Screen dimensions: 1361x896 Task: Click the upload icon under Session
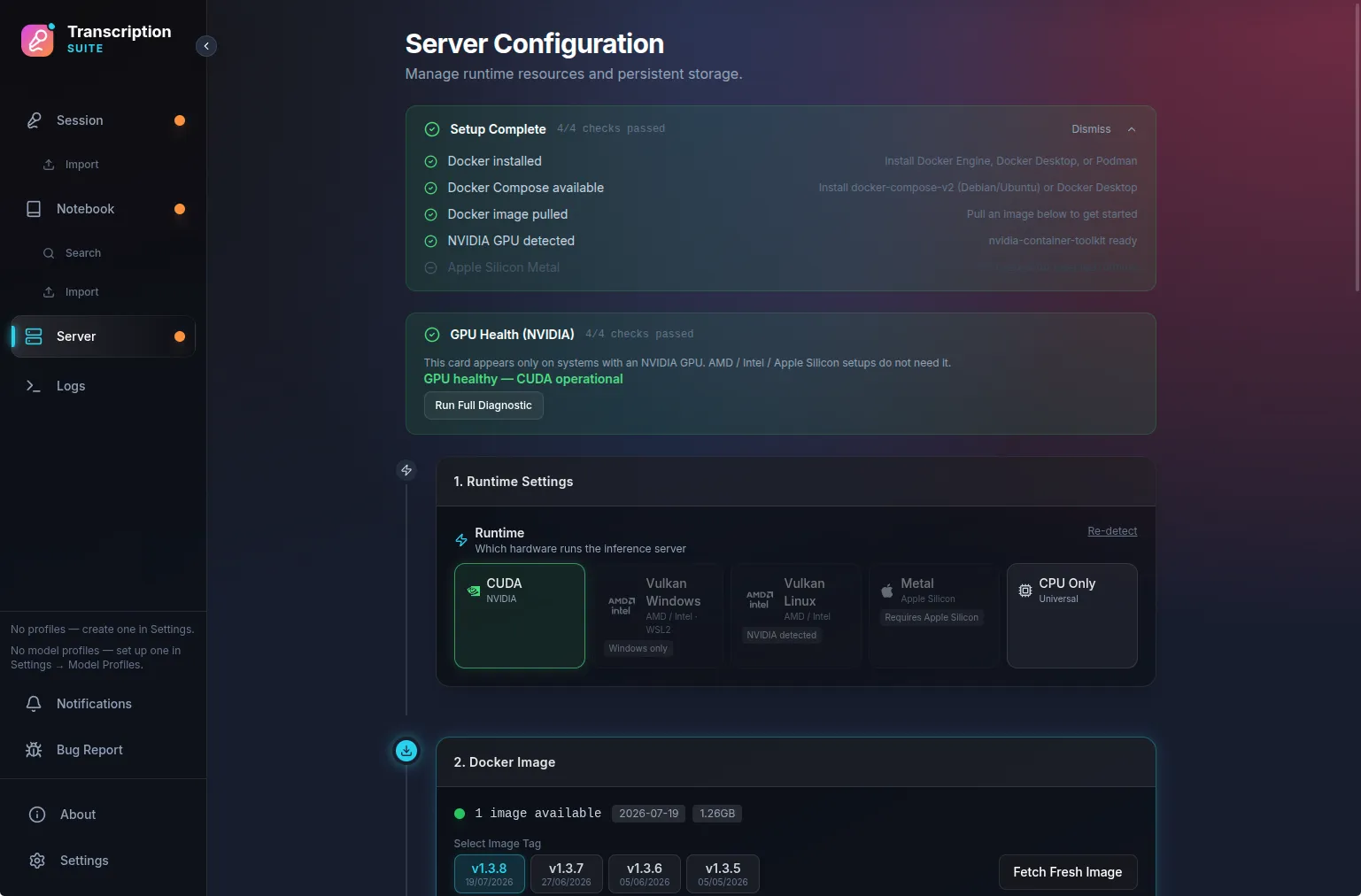coord(49,165)
